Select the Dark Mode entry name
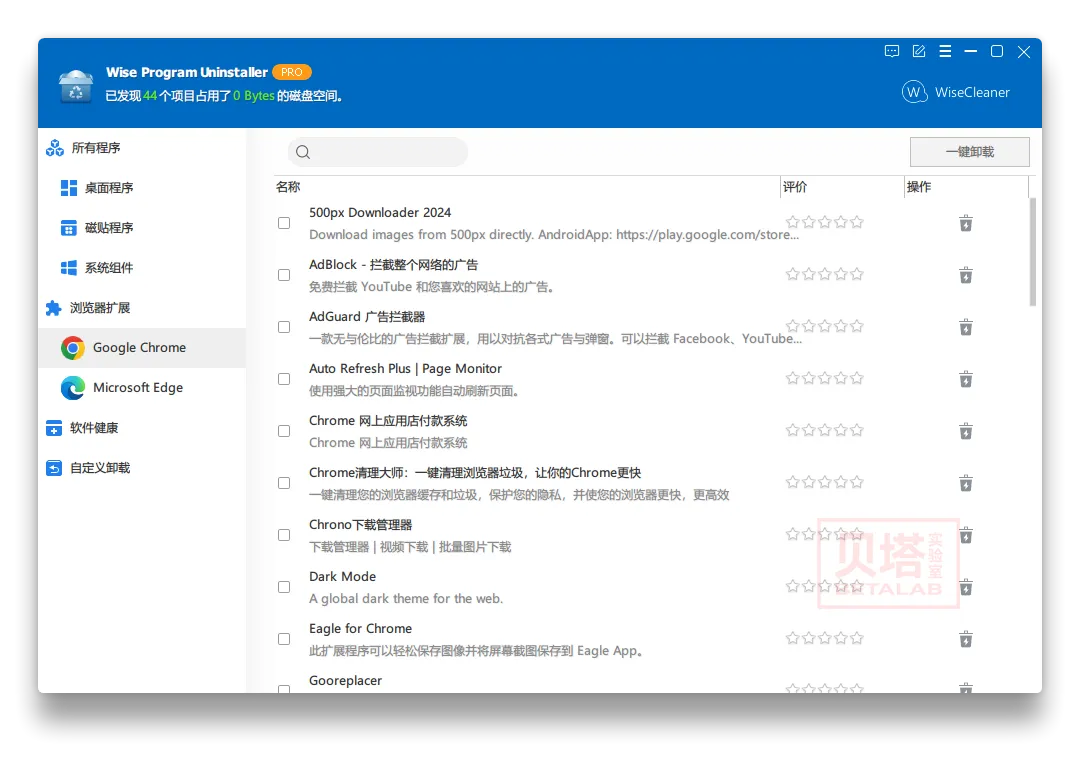Screen dimensions: 1080x759 (342, 576)
